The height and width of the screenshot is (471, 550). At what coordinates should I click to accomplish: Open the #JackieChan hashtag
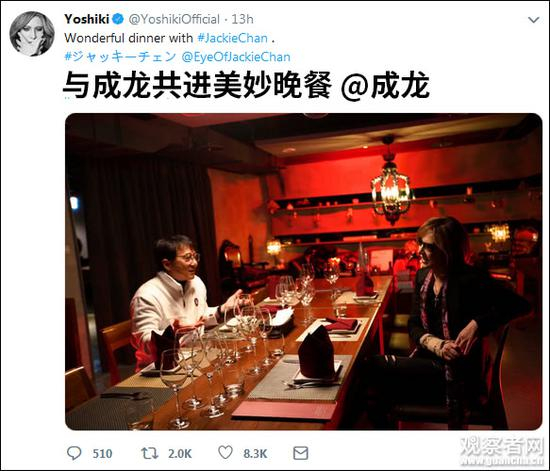[x=233, y=38]
